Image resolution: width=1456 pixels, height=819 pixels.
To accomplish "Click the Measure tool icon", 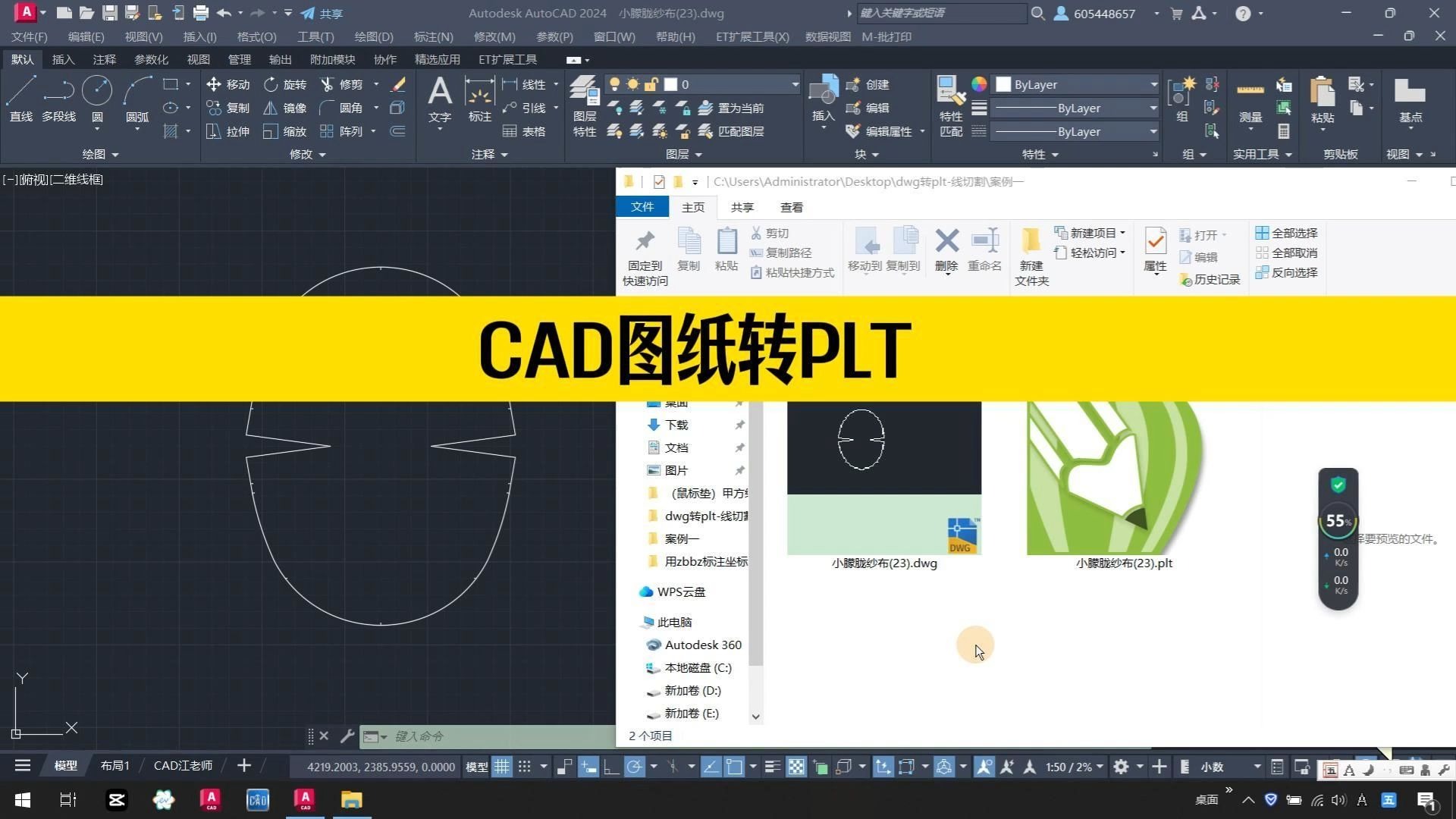I will coord(1250,91).
